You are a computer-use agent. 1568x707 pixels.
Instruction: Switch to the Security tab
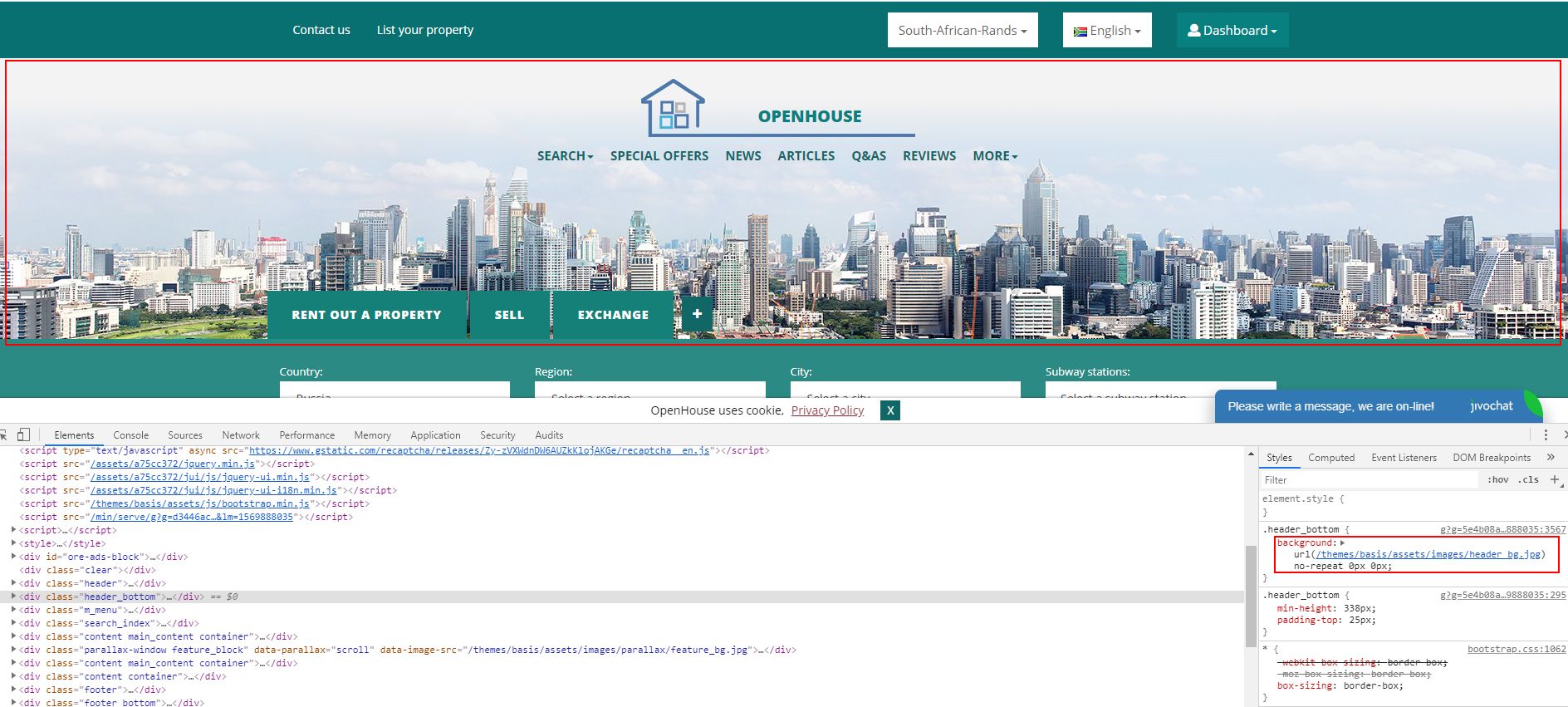click(x=497, y=435)
